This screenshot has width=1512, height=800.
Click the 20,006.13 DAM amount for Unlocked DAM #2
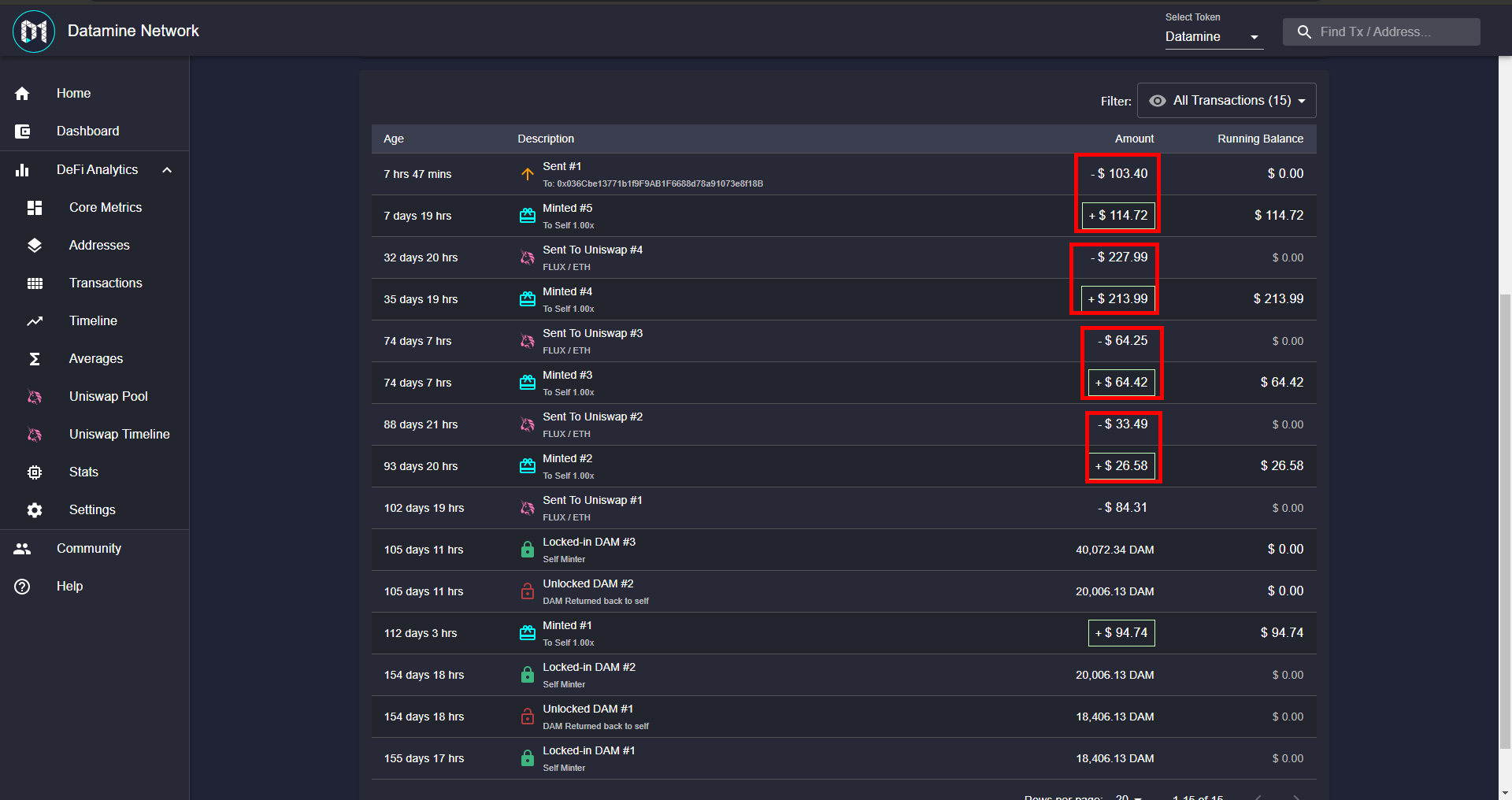1115,591
